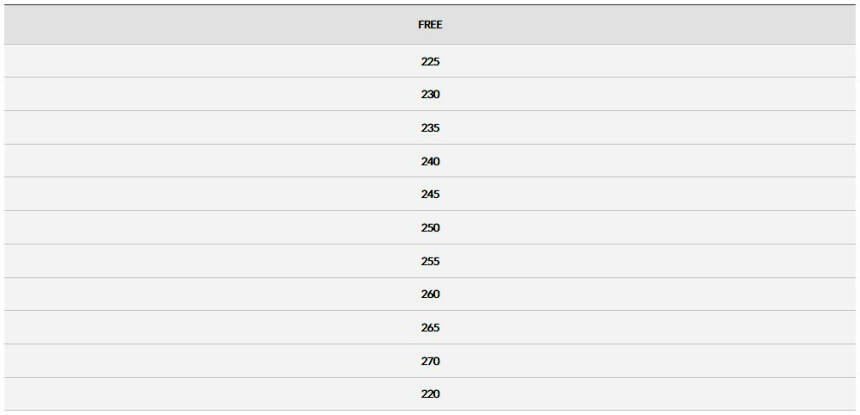Viewport: 860px width, 415px height.
Task: Select the row between 225 and 235
Action: click(x=430, y=95)
